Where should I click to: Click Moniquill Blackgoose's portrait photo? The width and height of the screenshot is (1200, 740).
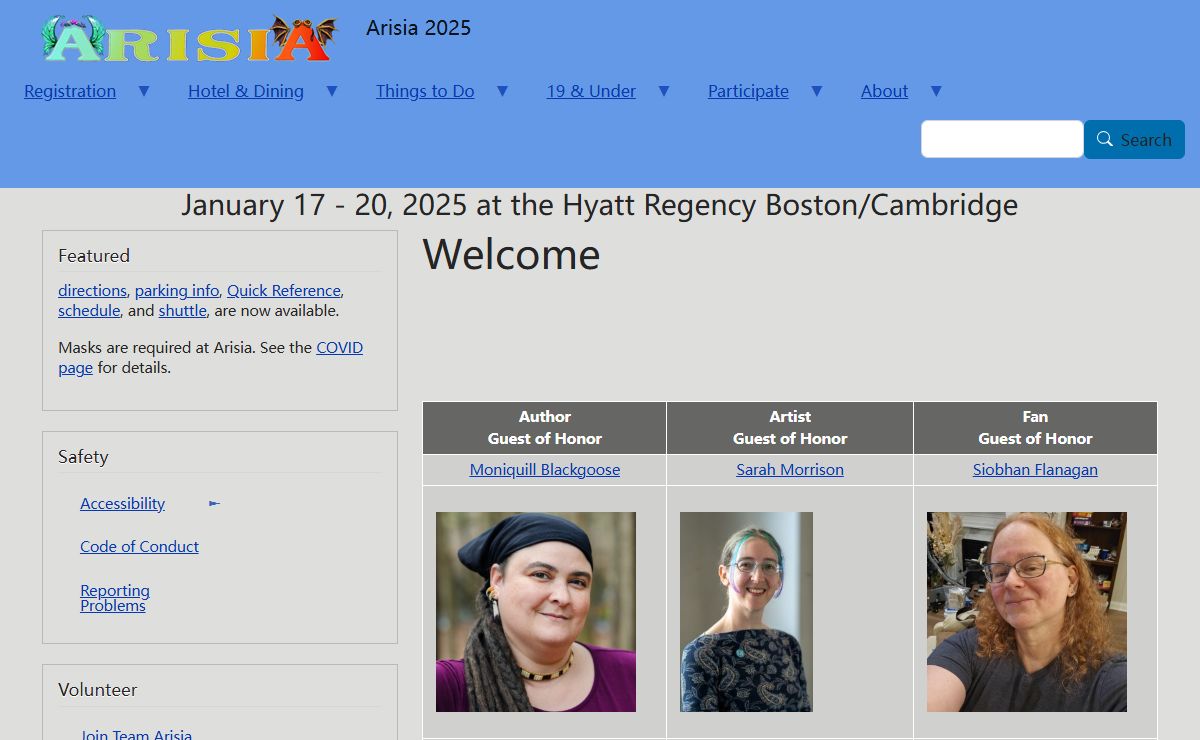536,612
